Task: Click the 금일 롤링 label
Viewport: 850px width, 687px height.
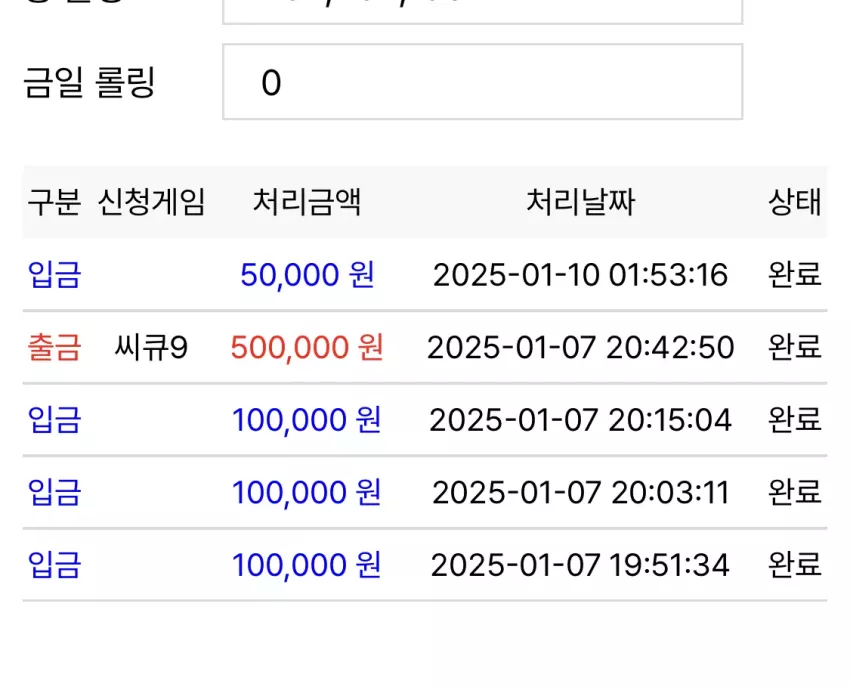Action: pos(89,82)
